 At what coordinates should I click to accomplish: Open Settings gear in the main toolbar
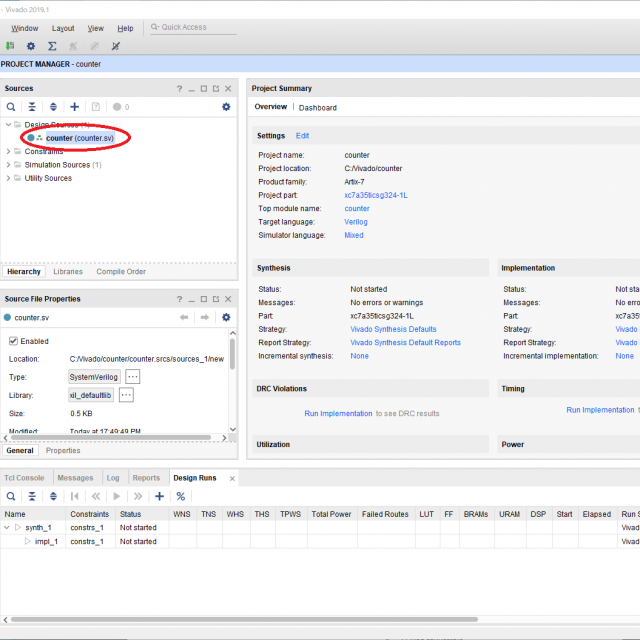[31, 46]
